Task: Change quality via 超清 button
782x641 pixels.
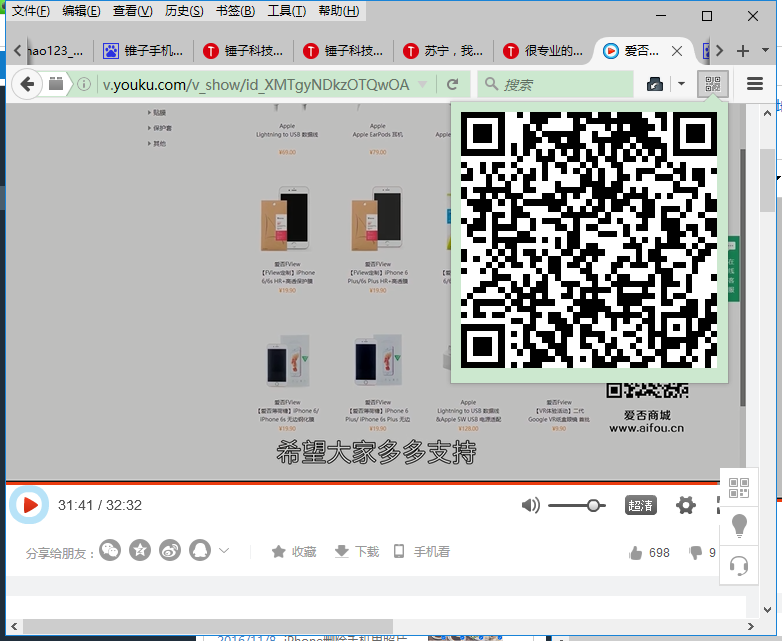Action: point(640,505)
